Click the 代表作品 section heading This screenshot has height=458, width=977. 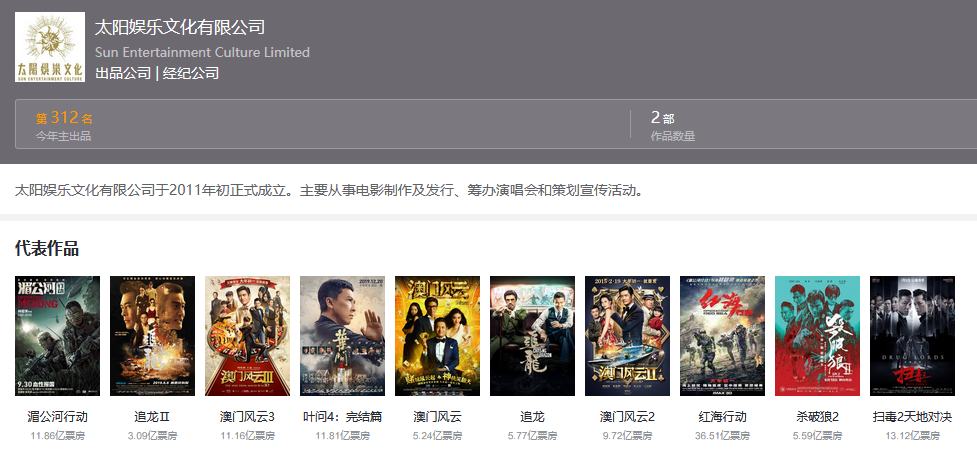47,249
